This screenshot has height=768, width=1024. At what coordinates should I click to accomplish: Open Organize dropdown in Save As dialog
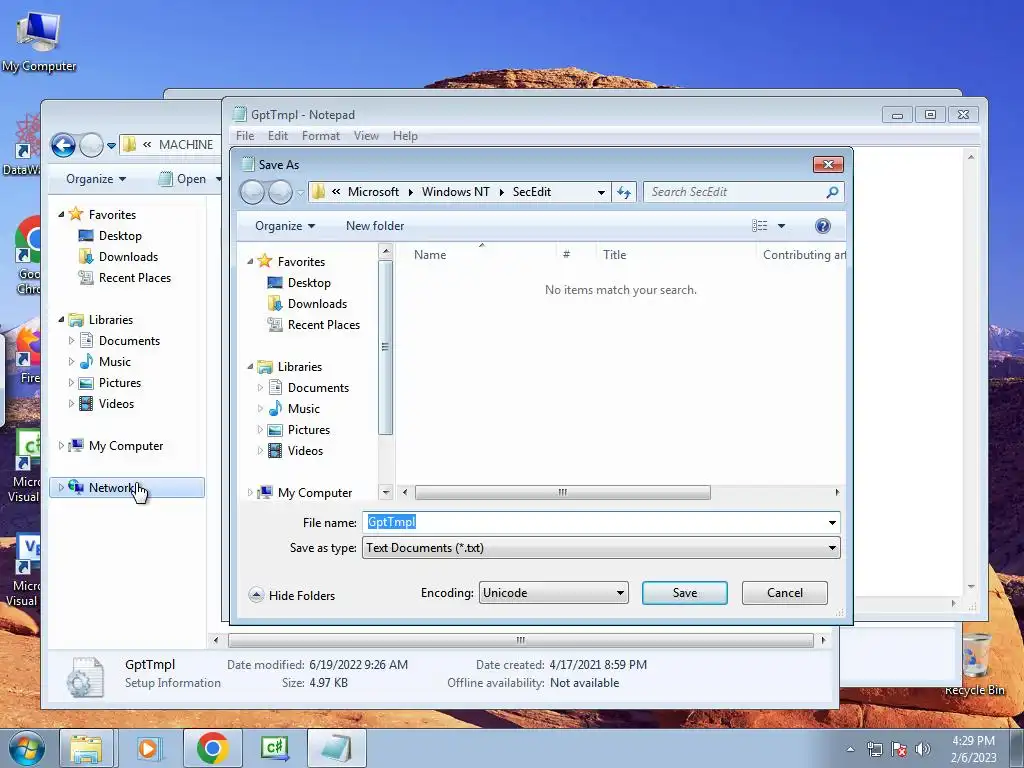[285, 226]
